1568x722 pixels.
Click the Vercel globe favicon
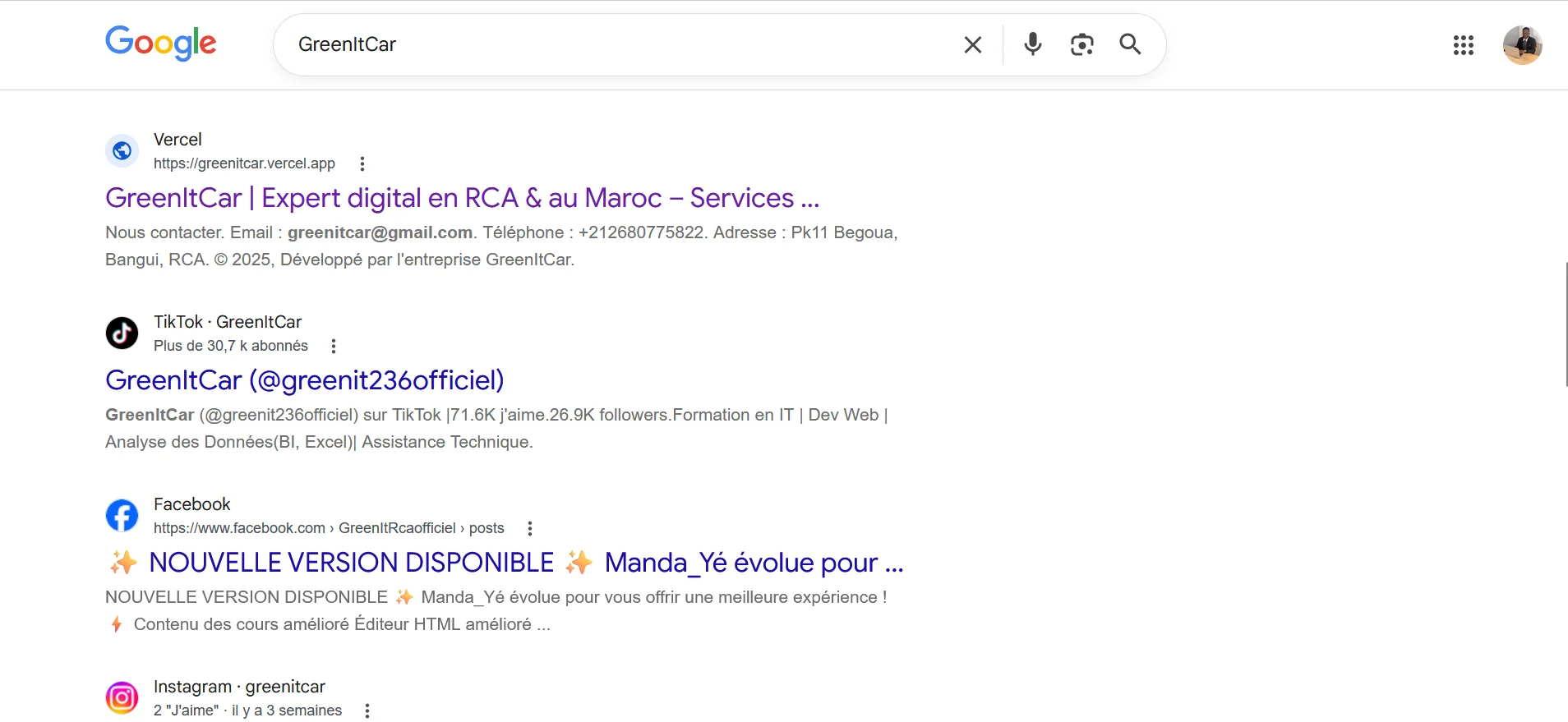click(x=122, y=151)
